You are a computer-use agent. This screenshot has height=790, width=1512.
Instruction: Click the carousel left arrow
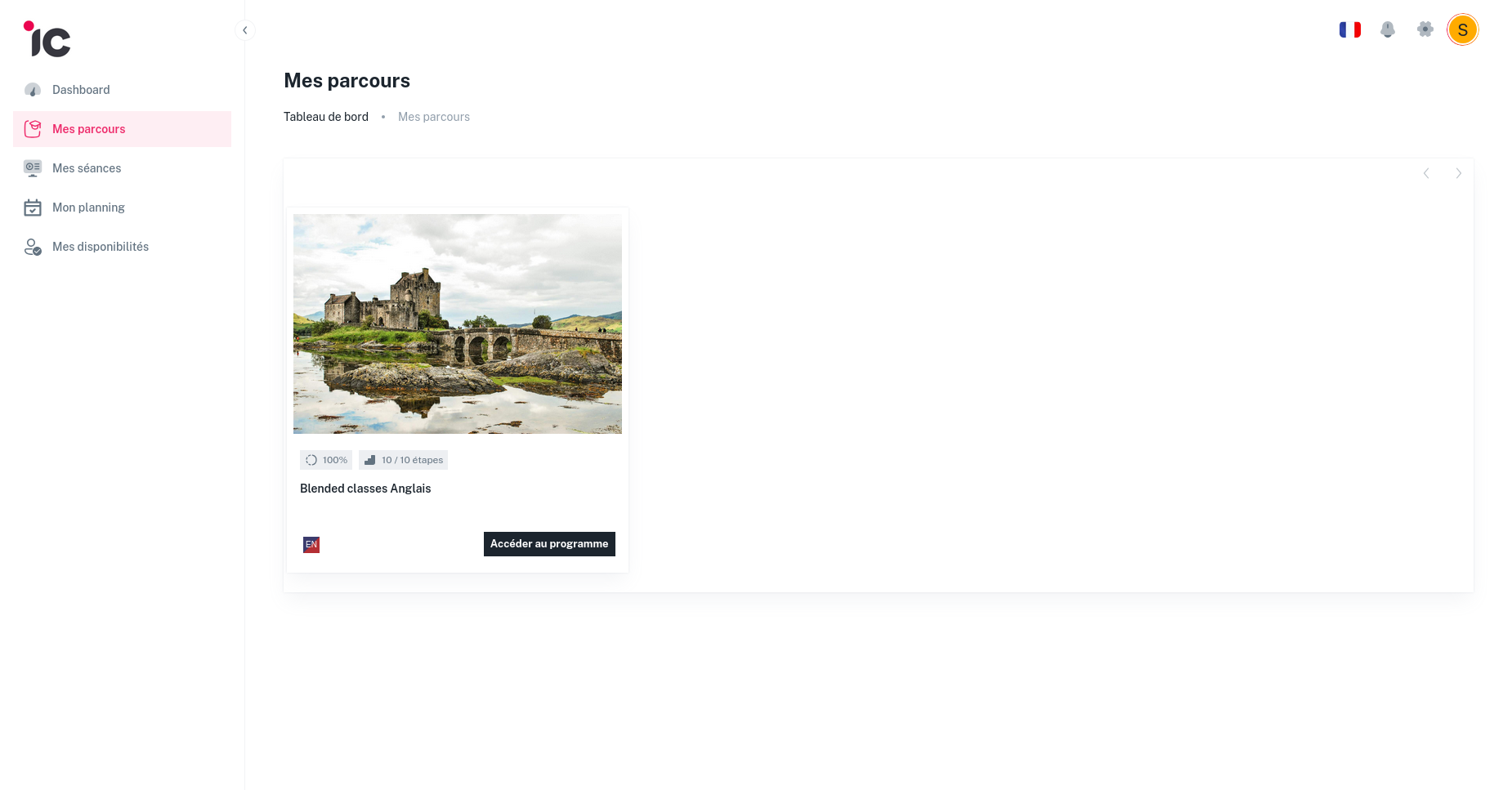click(x=1426, y=173)
